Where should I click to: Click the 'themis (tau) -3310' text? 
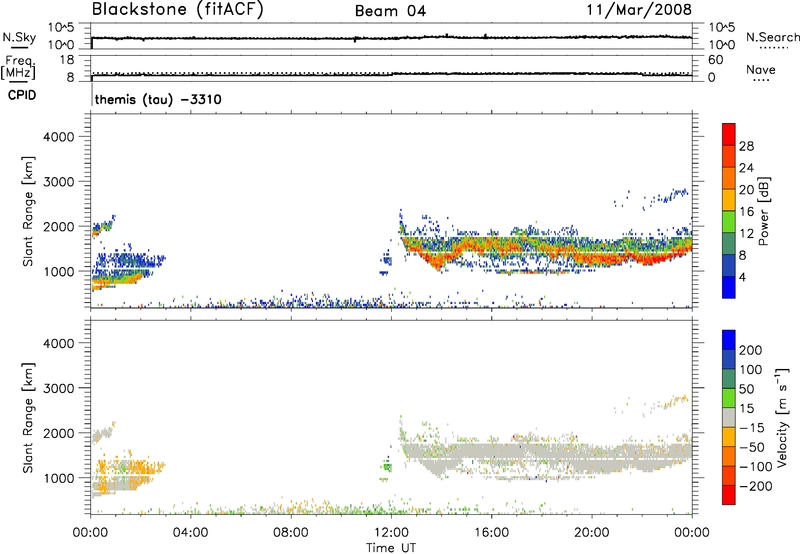pos(158,99)
